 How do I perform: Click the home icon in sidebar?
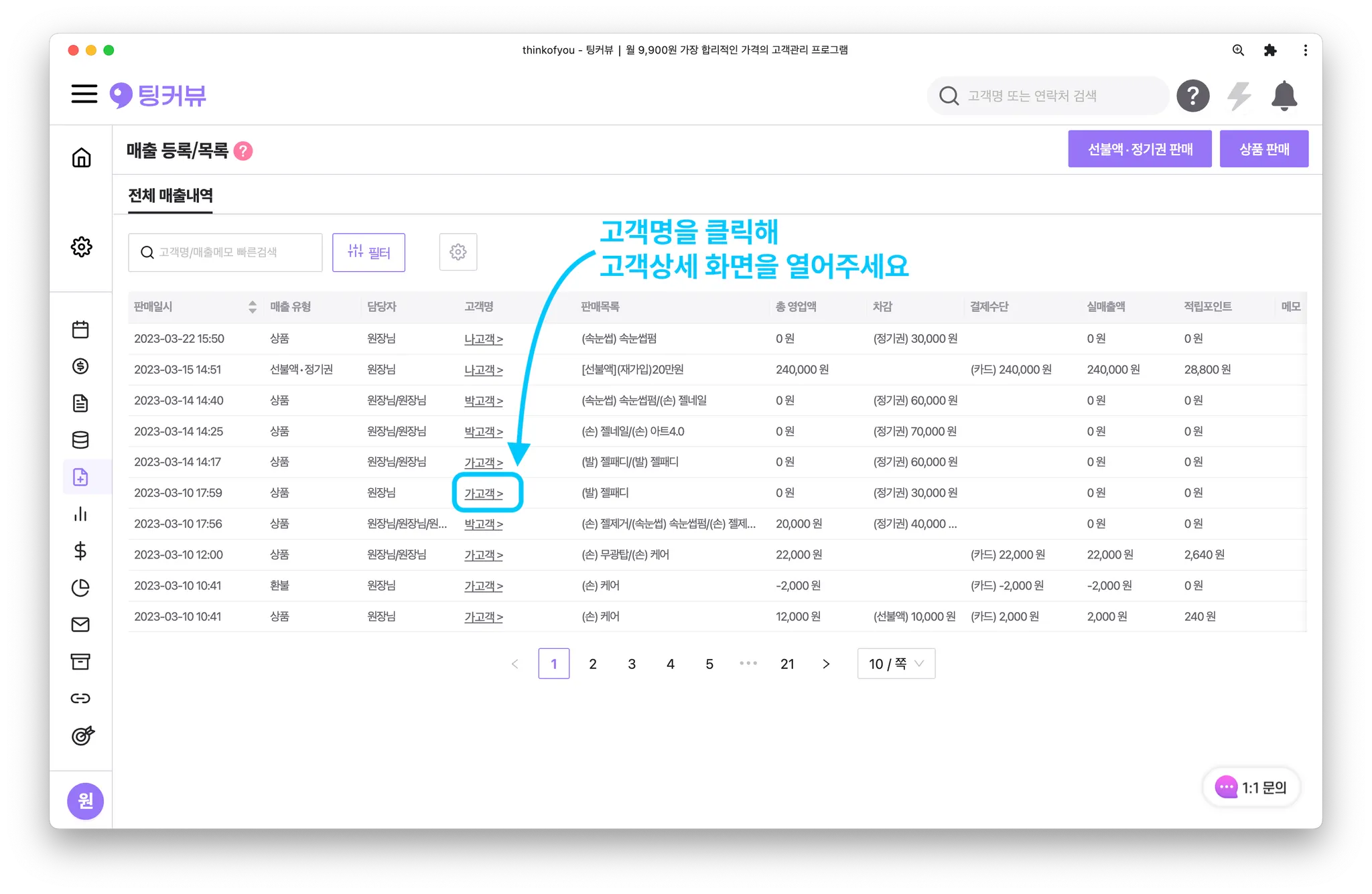pyautogui.click(x=81, y=157)
